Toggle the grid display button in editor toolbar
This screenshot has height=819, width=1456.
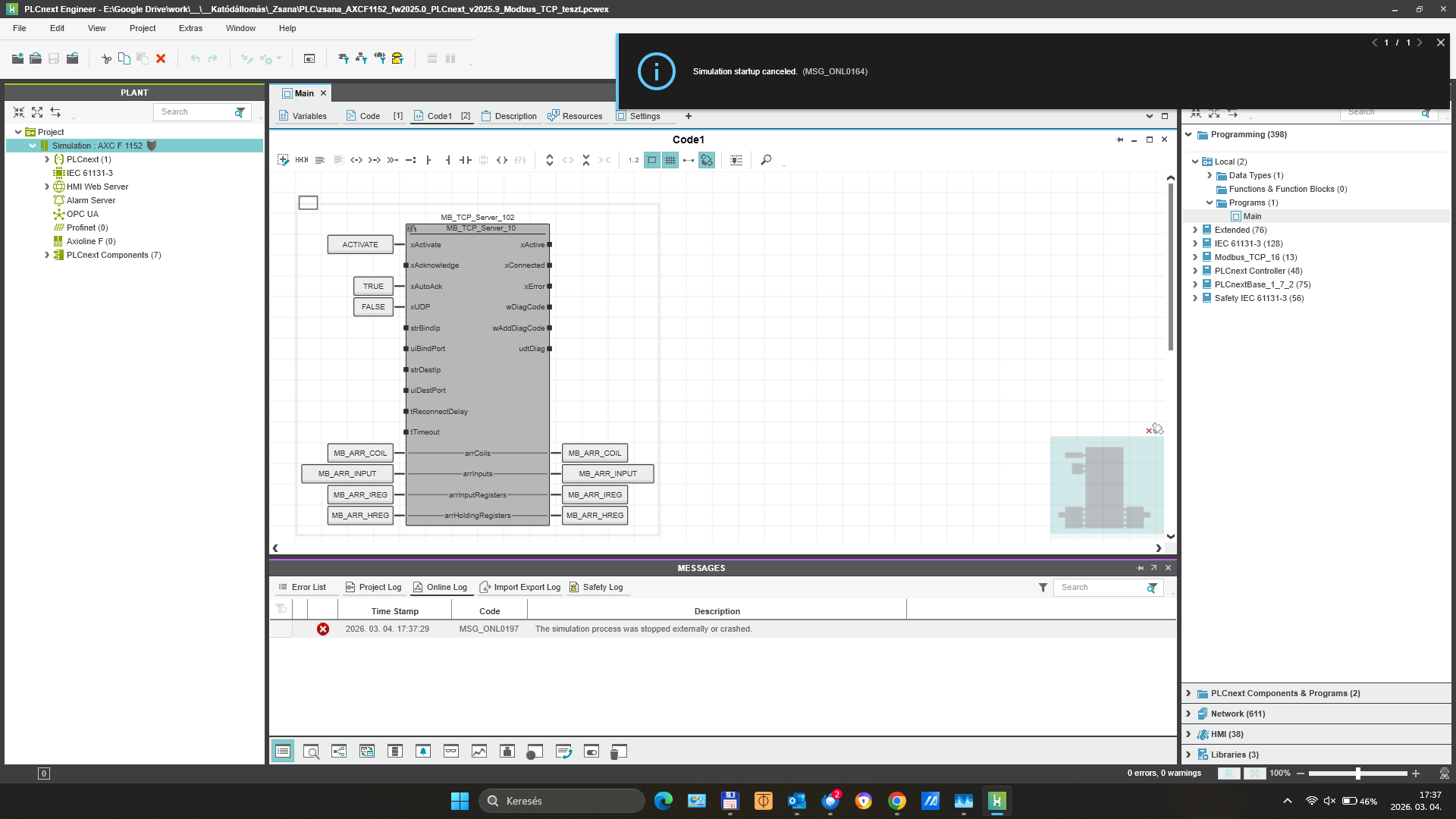pyautogui.click(x=670, y=160)
